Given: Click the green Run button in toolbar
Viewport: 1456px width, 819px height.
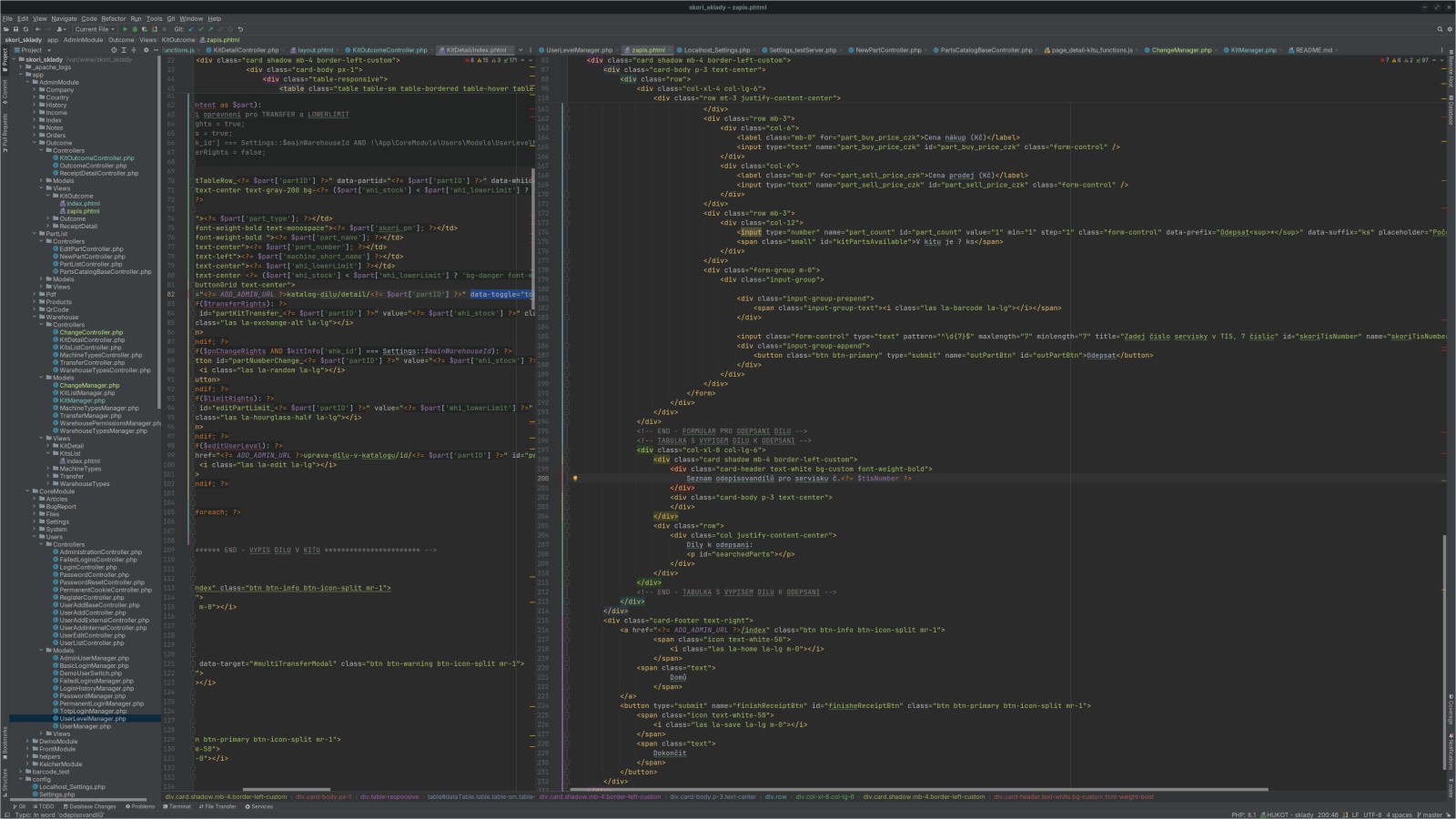Looking at the screenshot, I should 125,29.
